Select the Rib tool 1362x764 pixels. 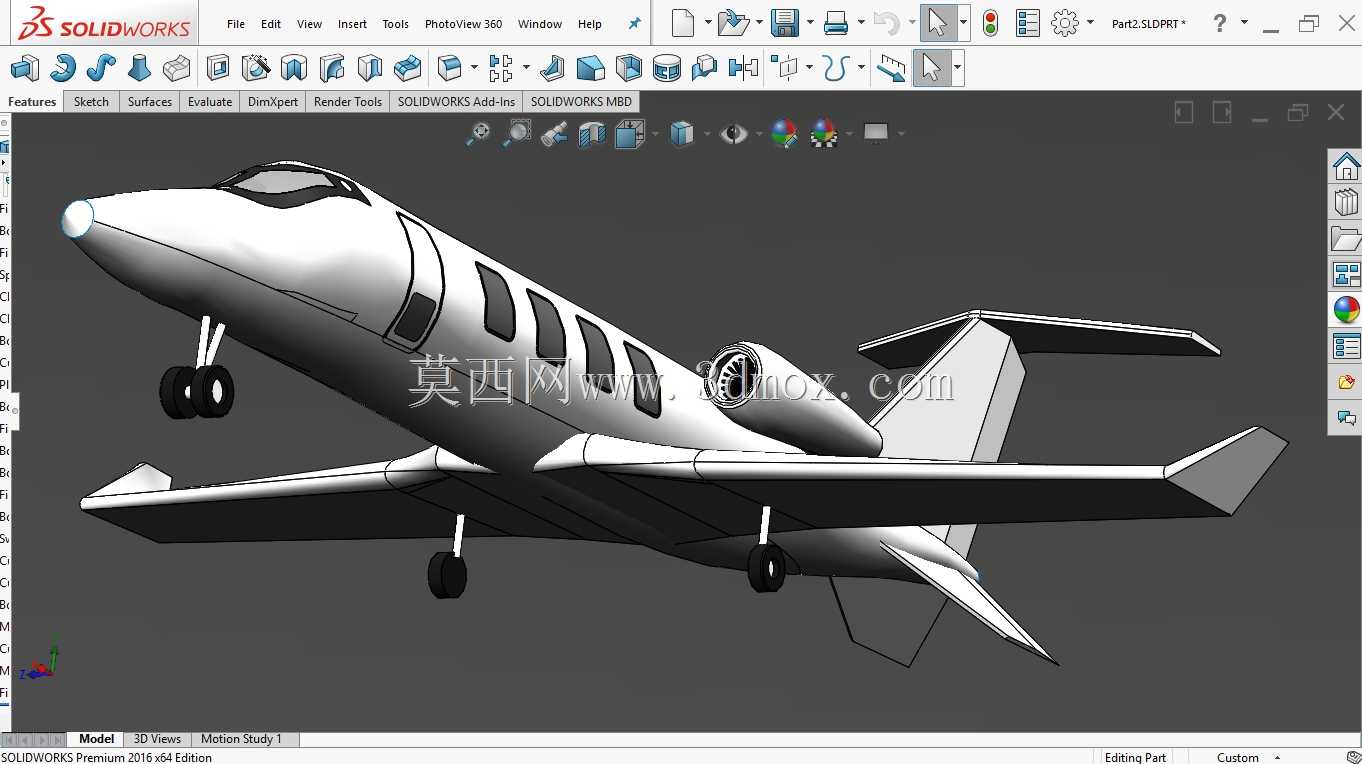click(x=552, y=68)
